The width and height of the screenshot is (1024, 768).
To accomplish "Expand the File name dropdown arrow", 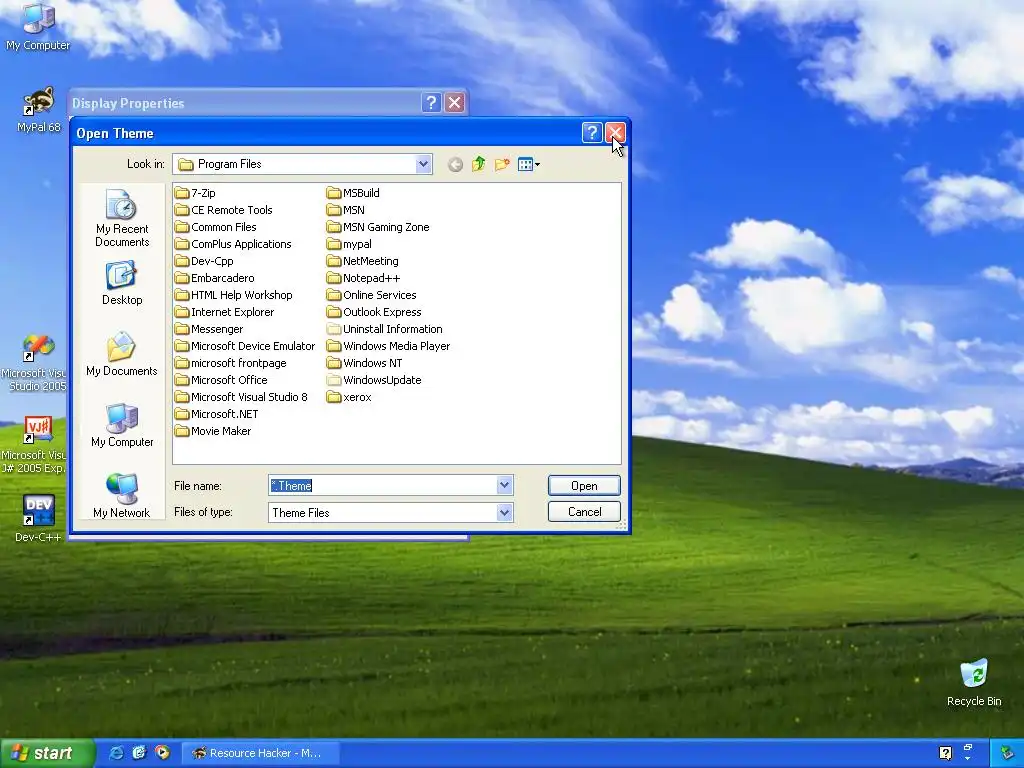I will tap(504, 485).
